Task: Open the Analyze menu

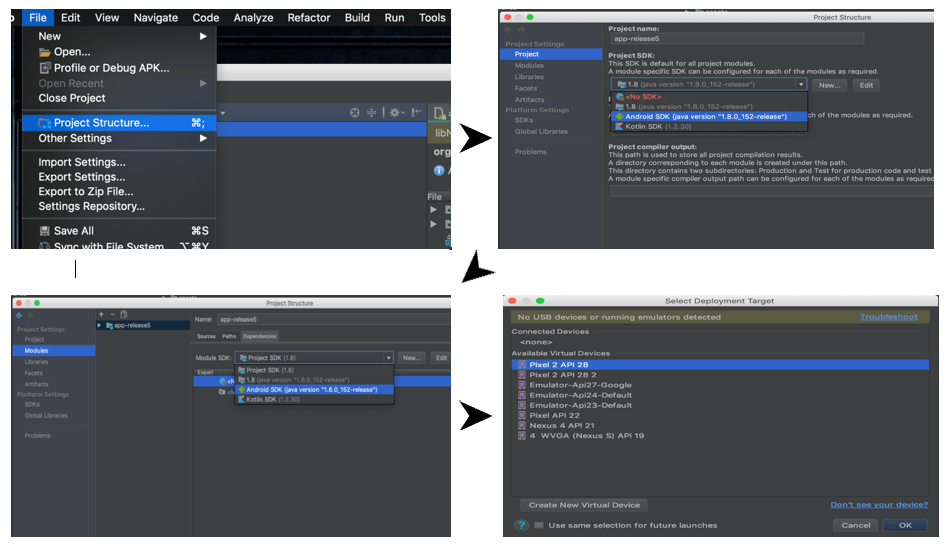Action: [253, 18]
